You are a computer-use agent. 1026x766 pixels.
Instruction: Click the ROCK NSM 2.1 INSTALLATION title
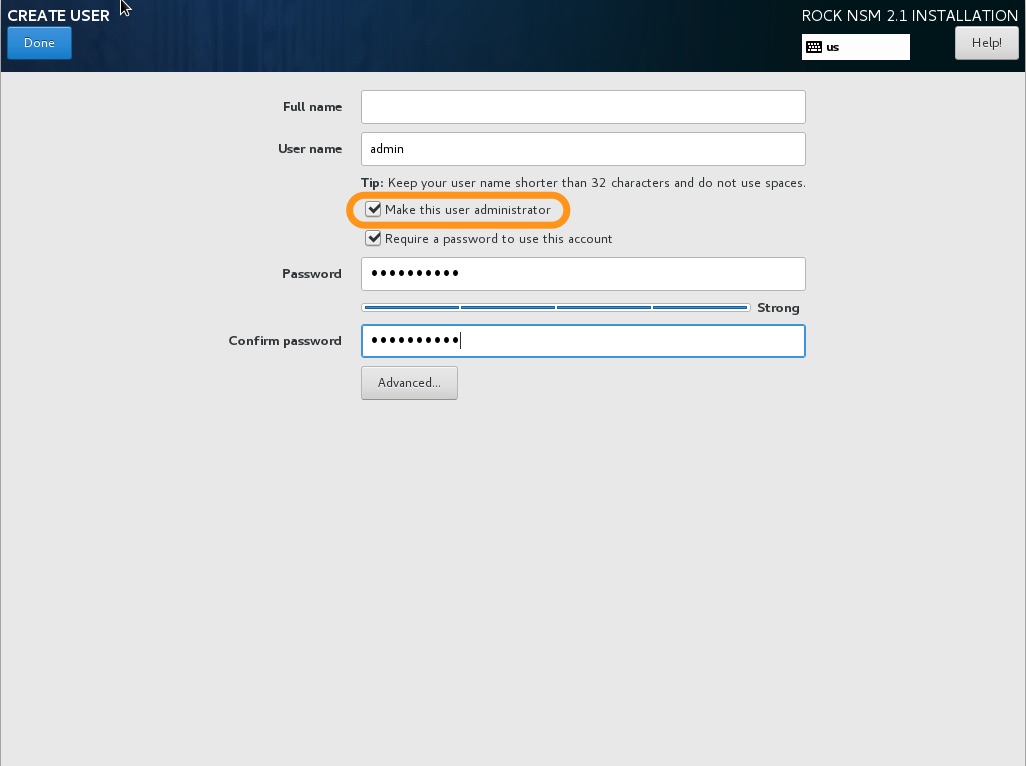coord(910,16)
